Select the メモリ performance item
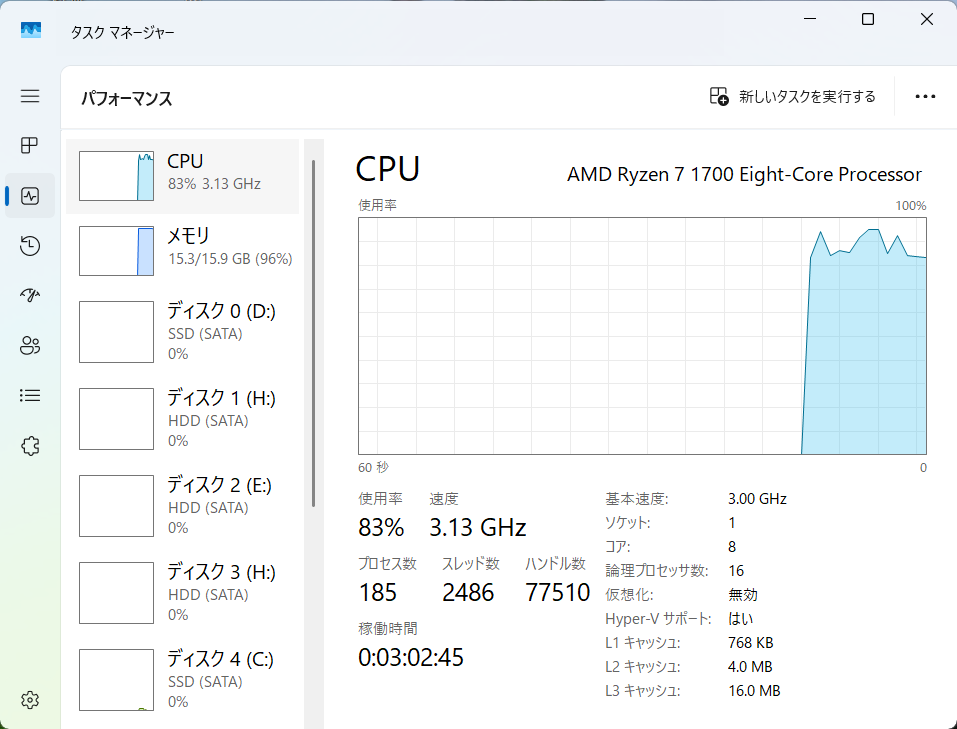The height and width of the screenshot is (729, 957). (183, 250)
